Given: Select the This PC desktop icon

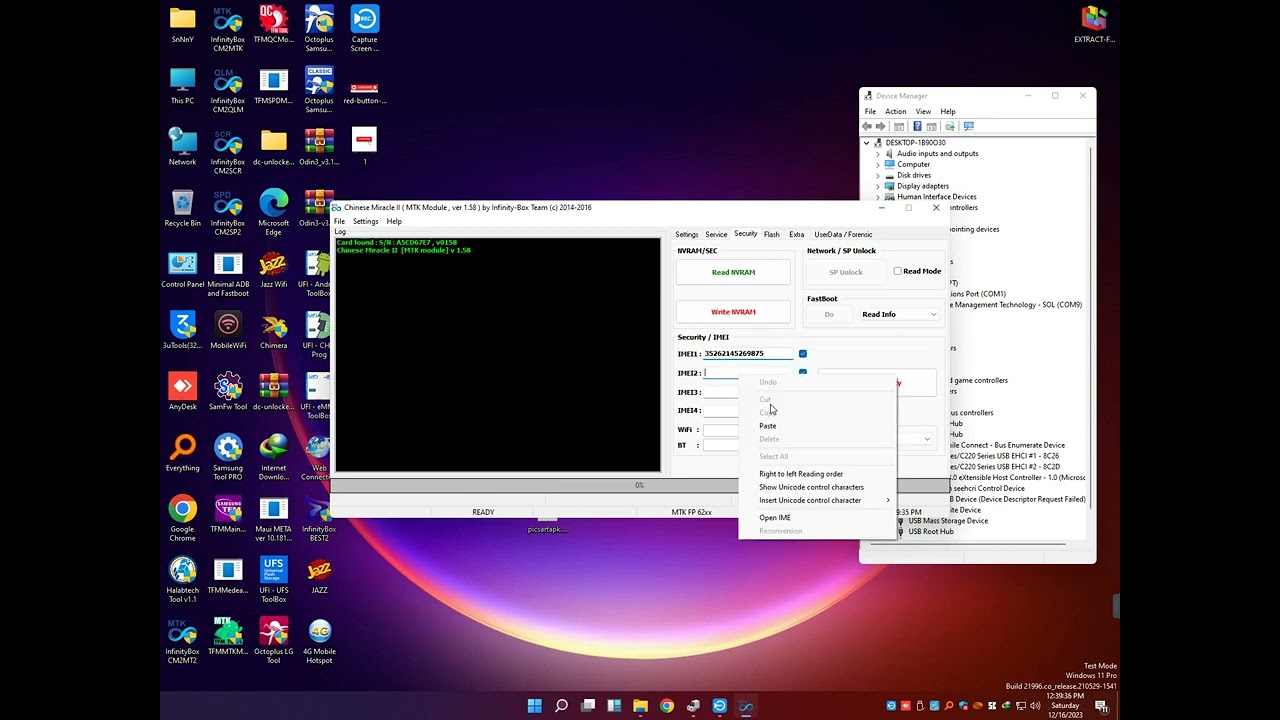Looking at the screenshot, I should coord(182,87).
